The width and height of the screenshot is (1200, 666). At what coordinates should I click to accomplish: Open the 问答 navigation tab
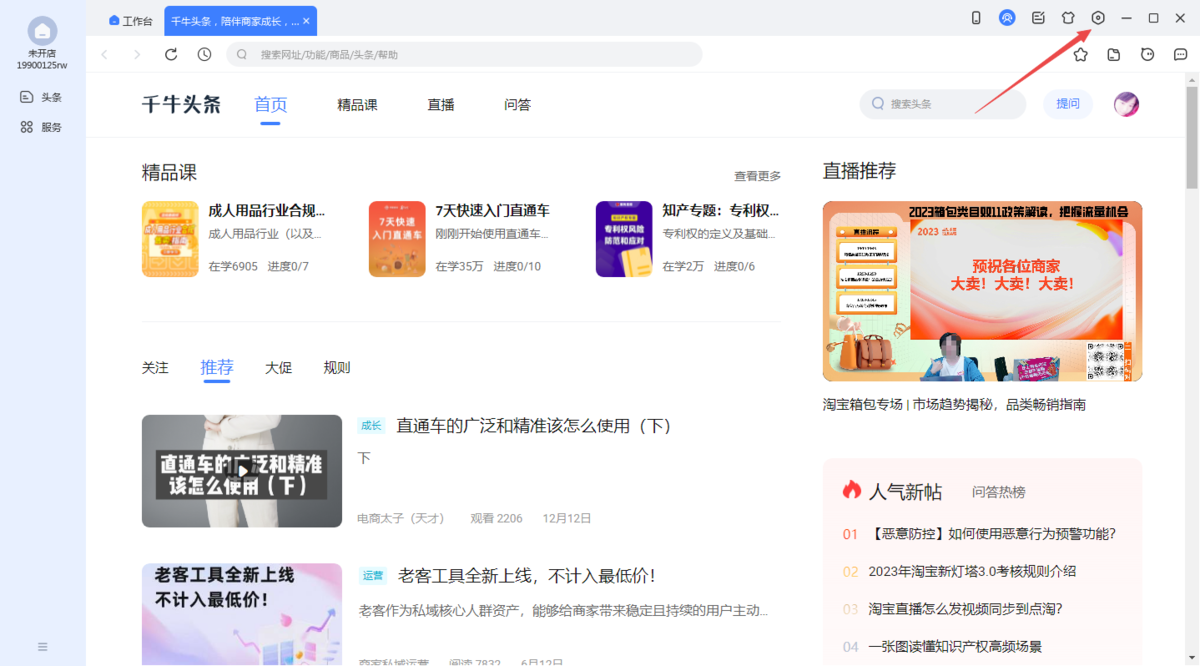(517, 104)
